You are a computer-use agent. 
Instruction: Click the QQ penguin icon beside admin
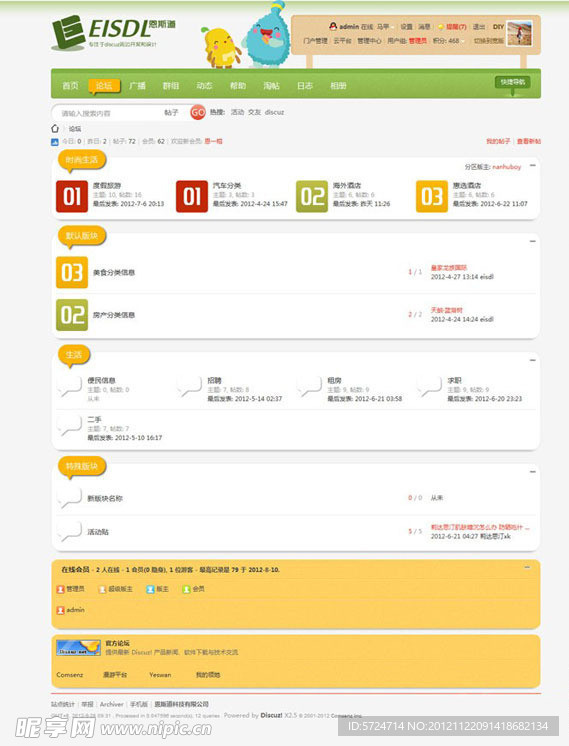click(x=333, y=26)
